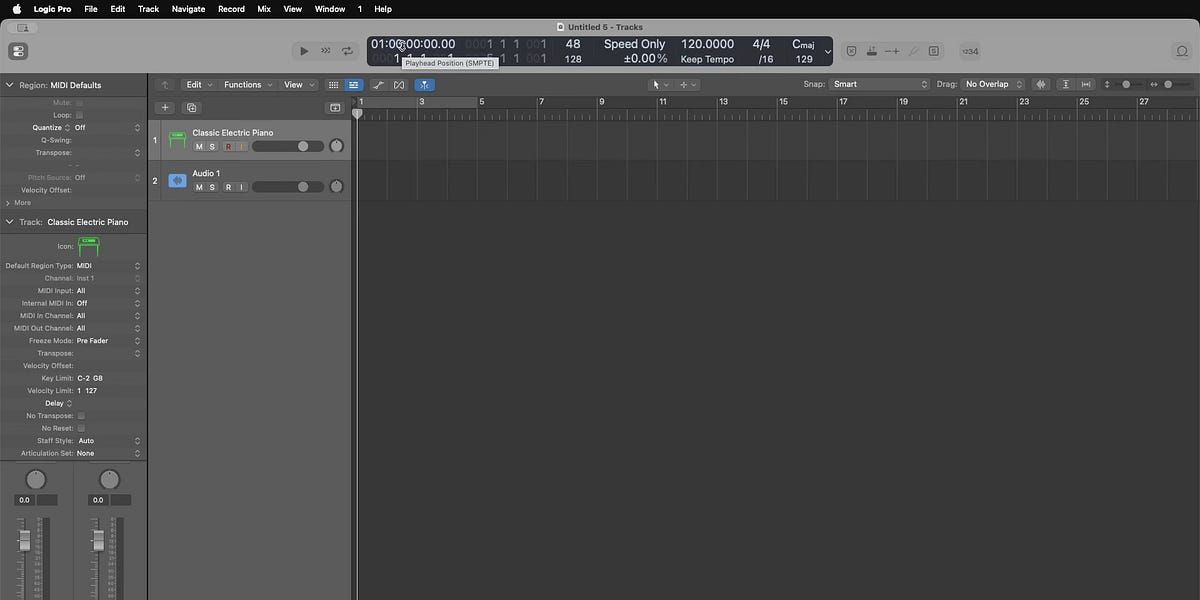Click the Global Tracks button
1200x600 pixels.
pos(335,108)
